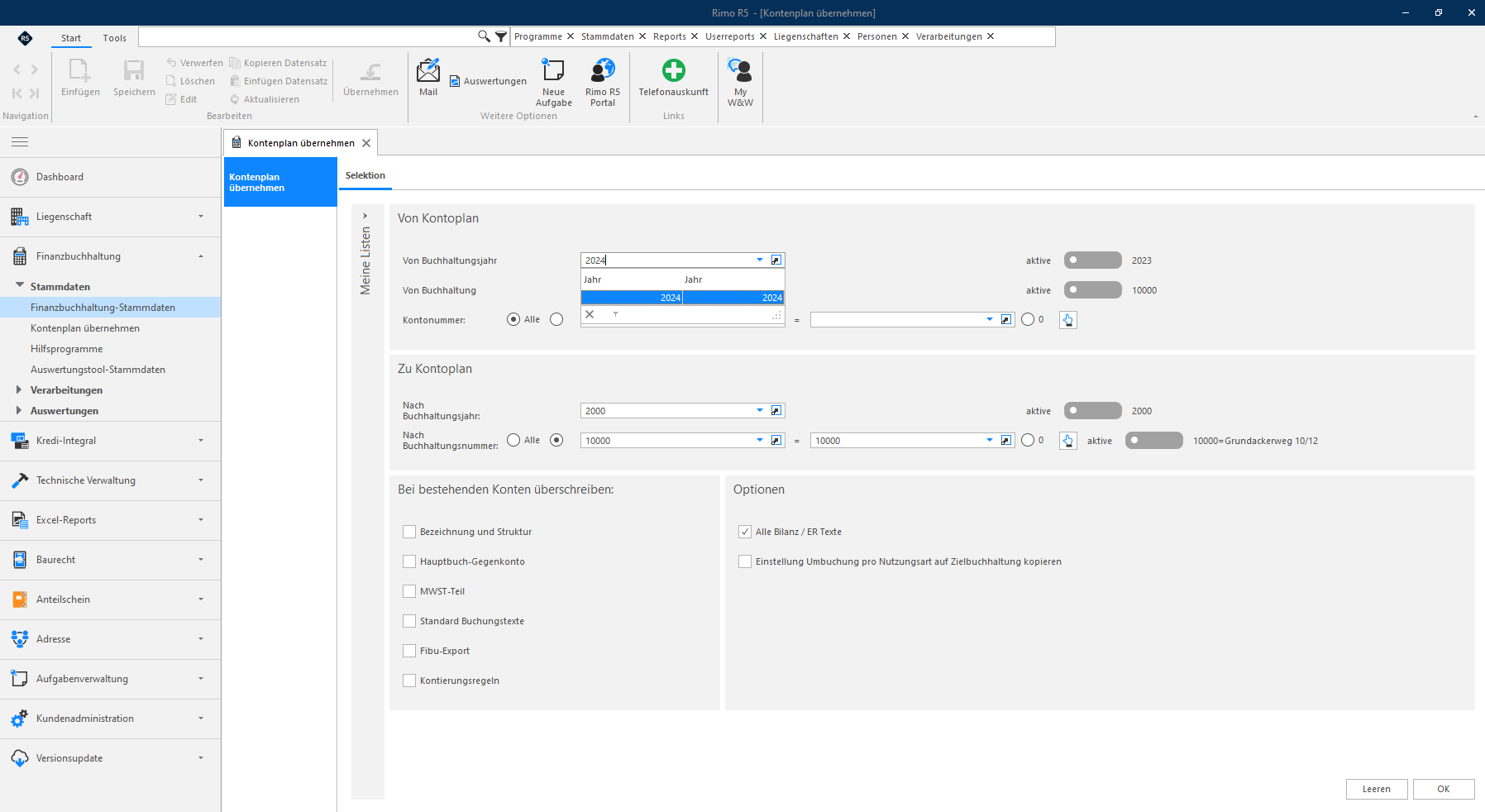Open lookup button of Von Buchhaltungsjahr field

point(776,260)
